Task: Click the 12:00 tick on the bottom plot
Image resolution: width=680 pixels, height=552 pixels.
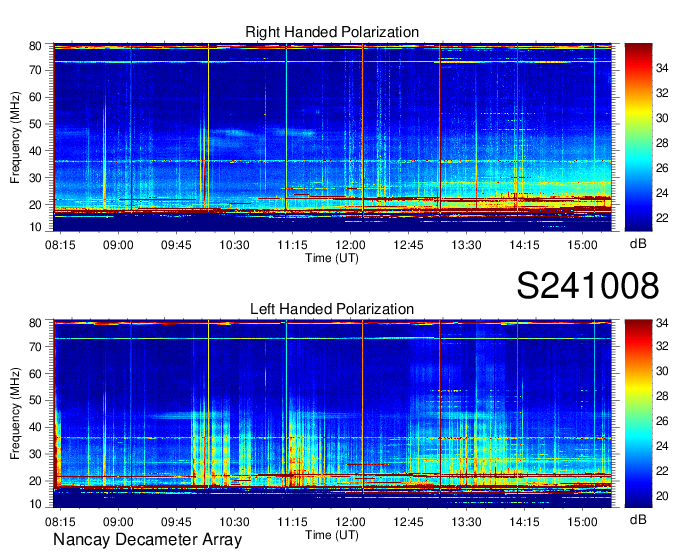Action: (350, 522)
